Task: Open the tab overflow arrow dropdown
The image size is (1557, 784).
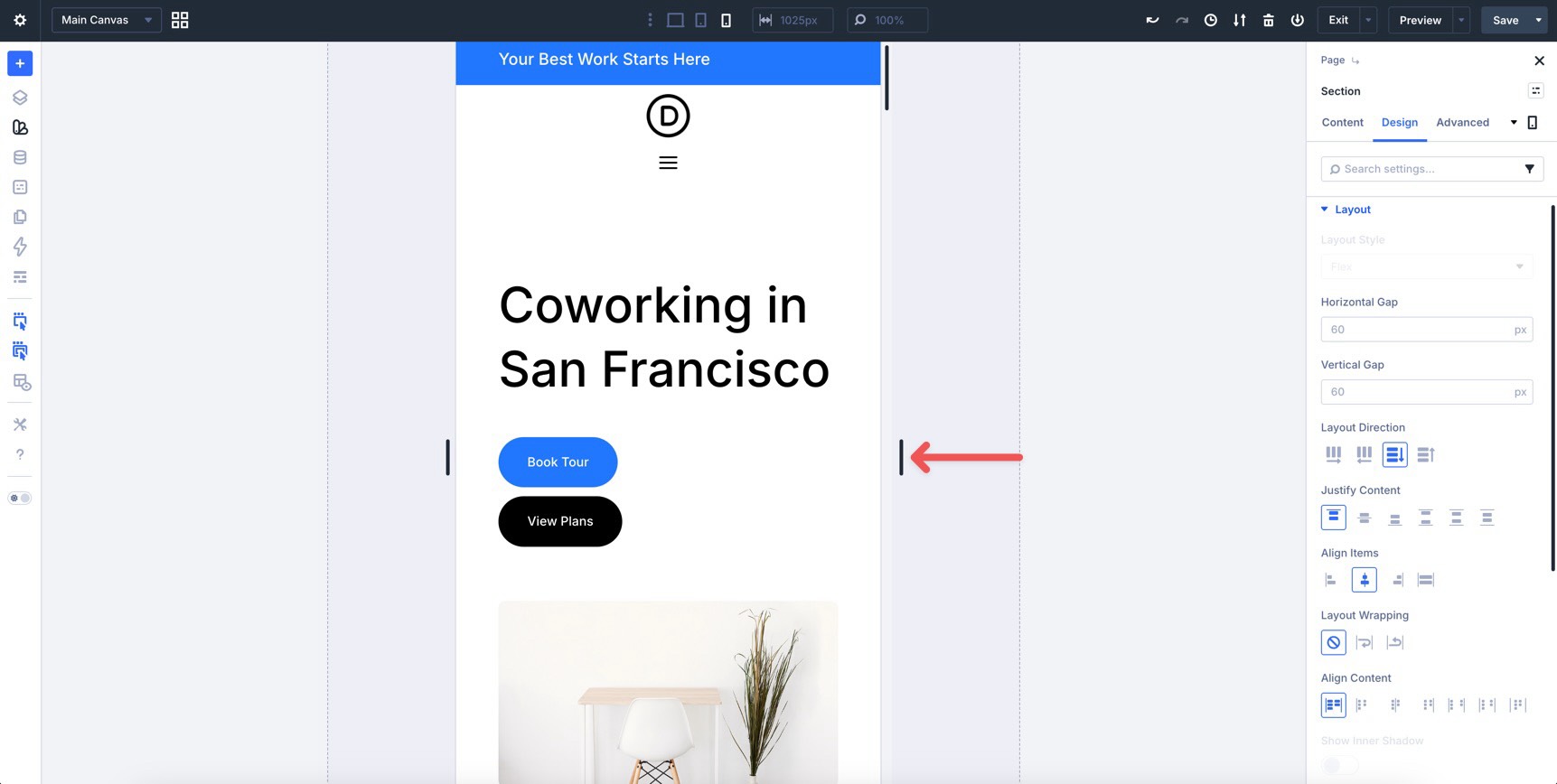Action: tap(1514, 123)
